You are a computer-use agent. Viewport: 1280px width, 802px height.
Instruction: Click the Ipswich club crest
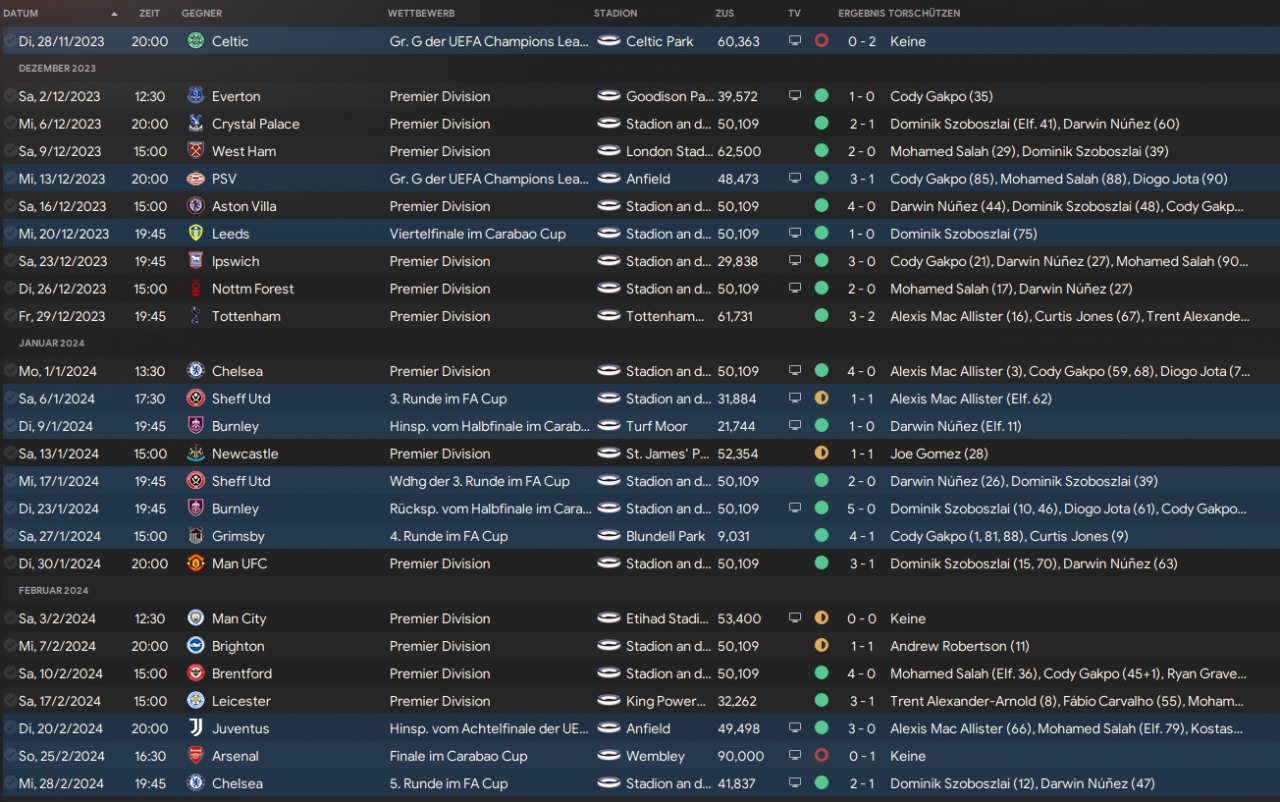tap(195, 261)
